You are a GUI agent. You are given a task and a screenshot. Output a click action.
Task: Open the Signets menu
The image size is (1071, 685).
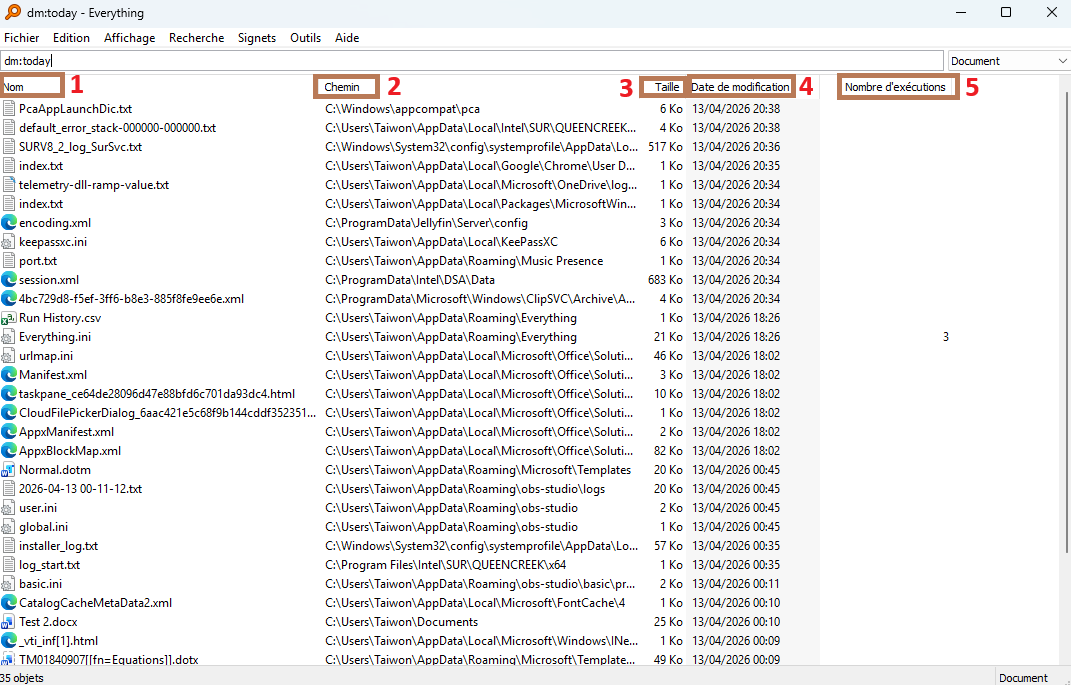click(257, 38)
